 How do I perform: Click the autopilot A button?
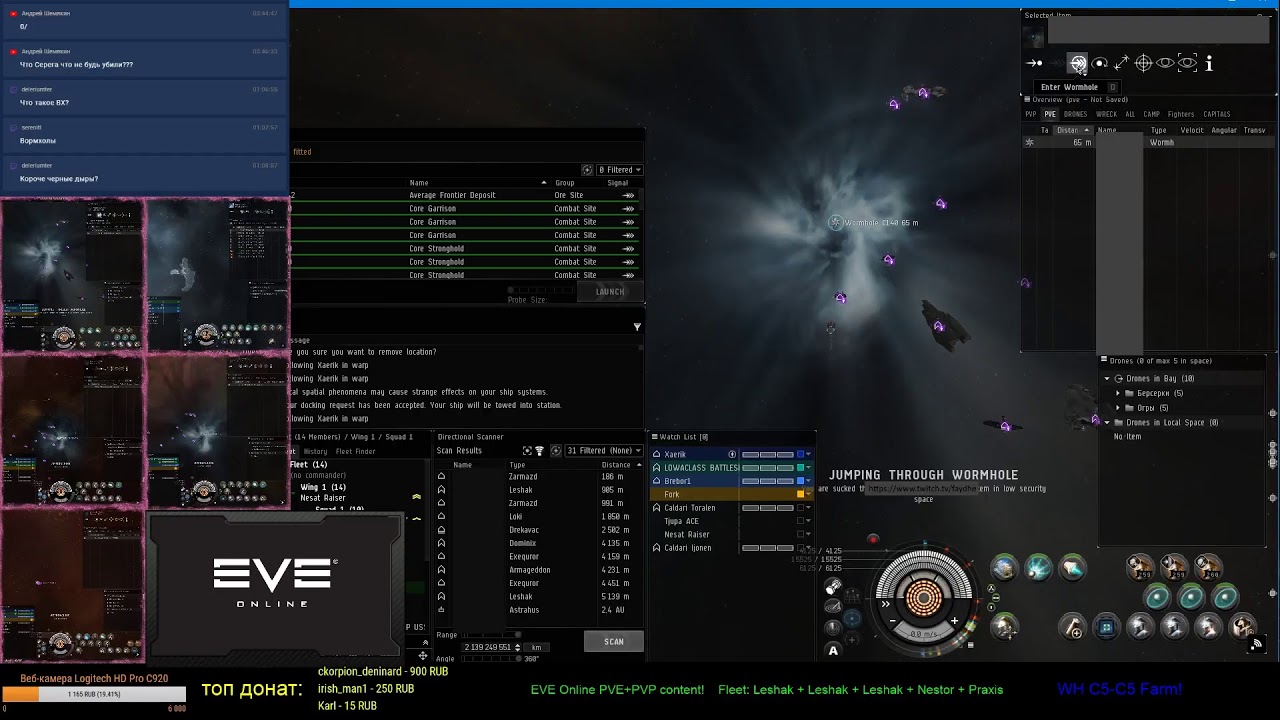[x=833, y=651]
